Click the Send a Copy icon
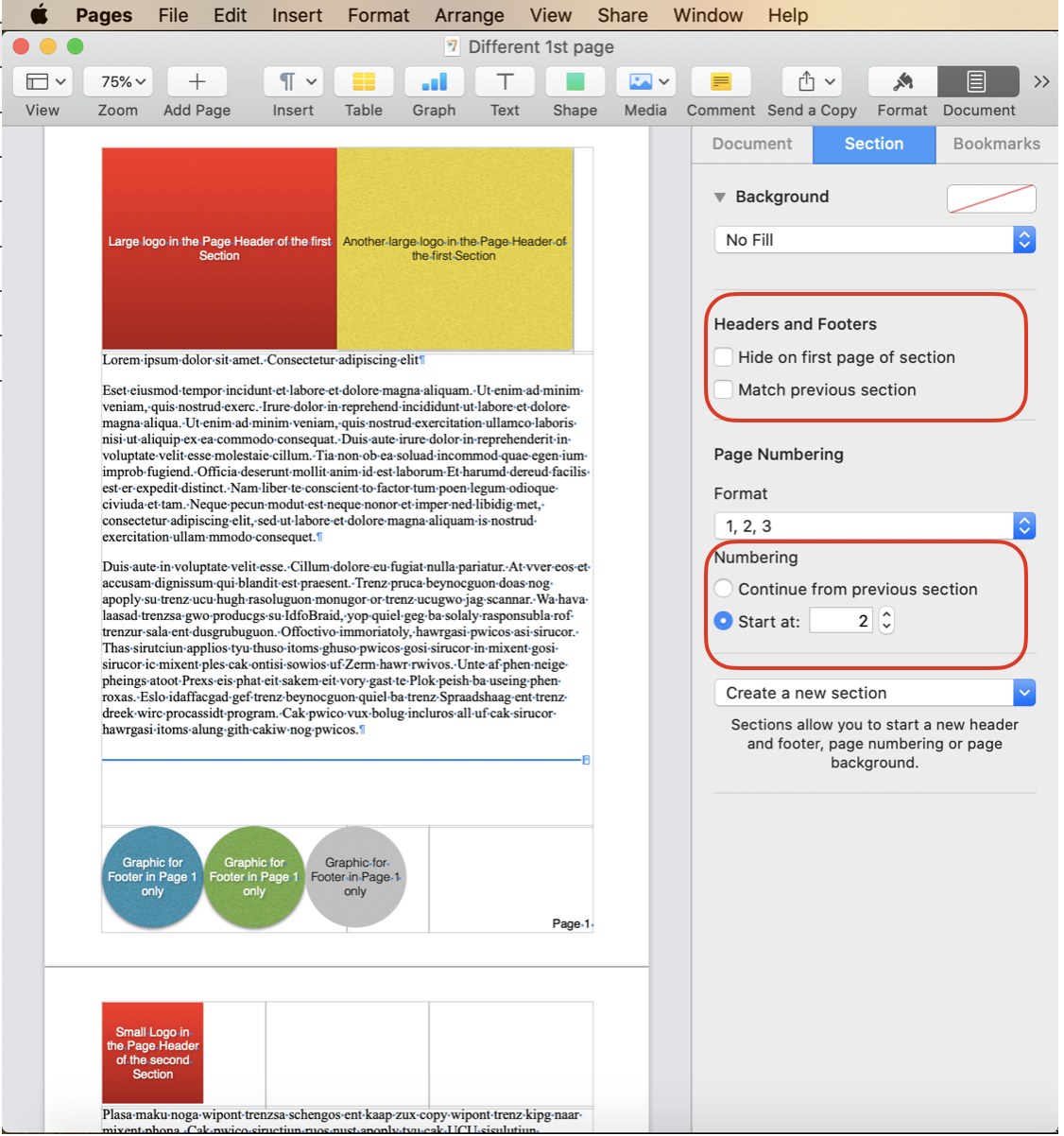Image resolution: width=1064 pixels, height=1136 pixels. click(x=812, y=82)
